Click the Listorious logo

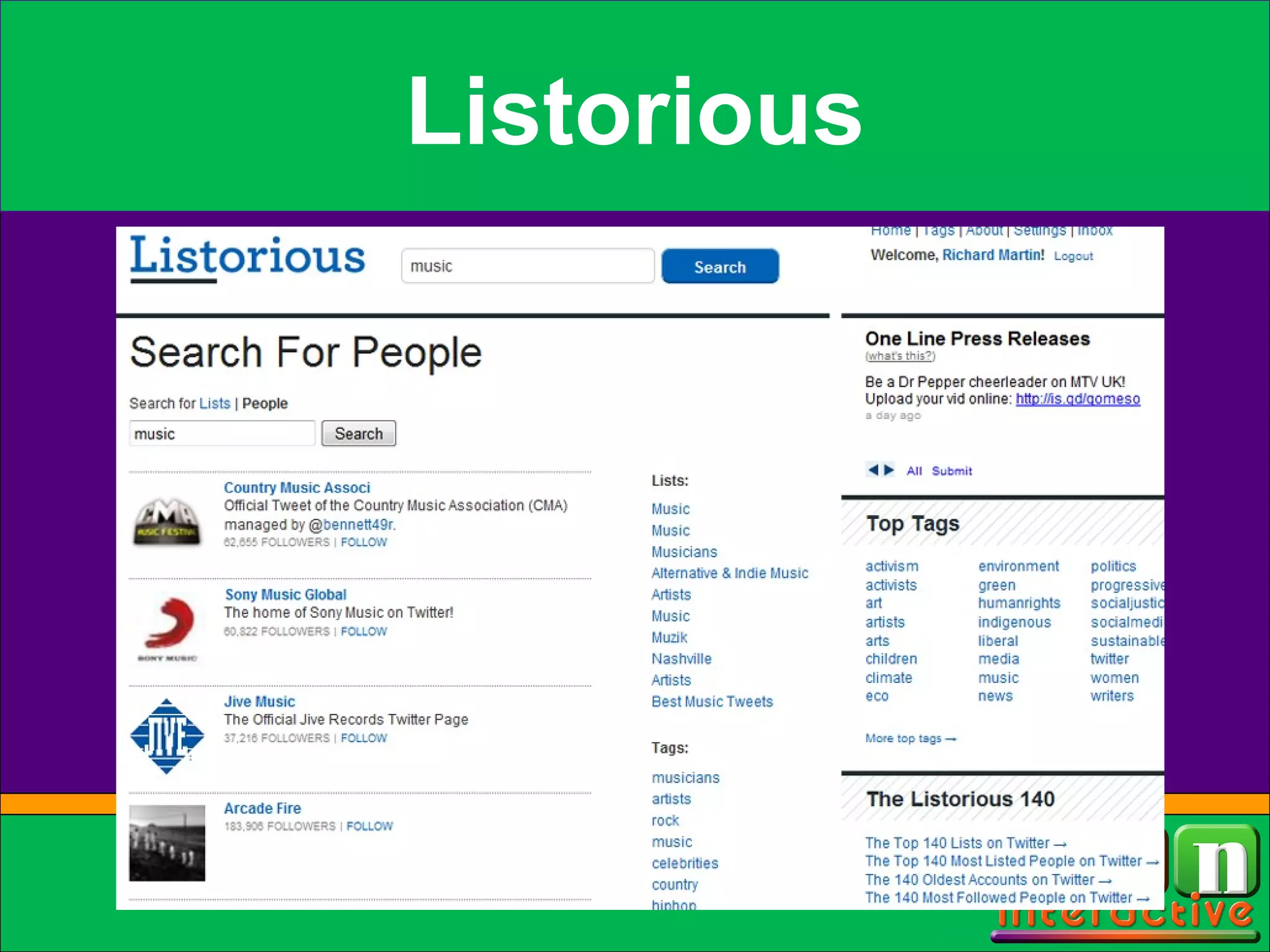247,258
